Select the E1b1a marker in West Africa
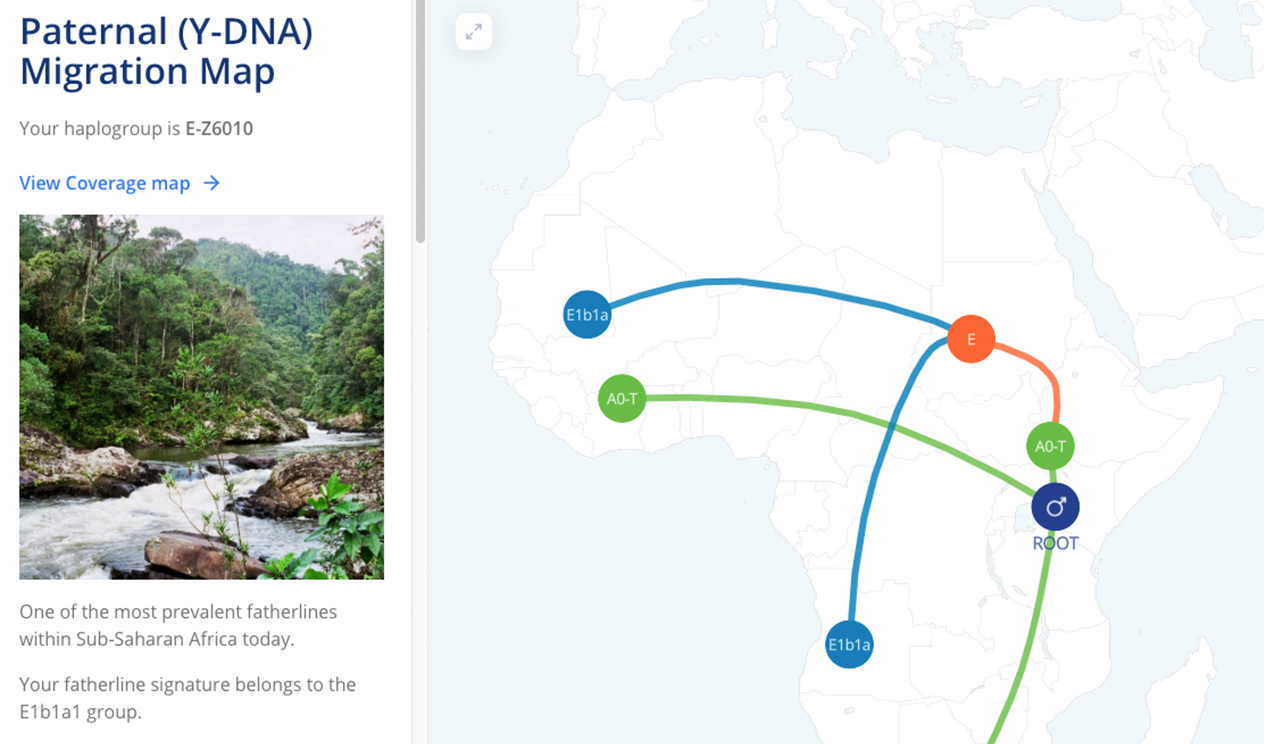Image resolution: width=1264 pixels, height=744 pixels. click(587, 314)
